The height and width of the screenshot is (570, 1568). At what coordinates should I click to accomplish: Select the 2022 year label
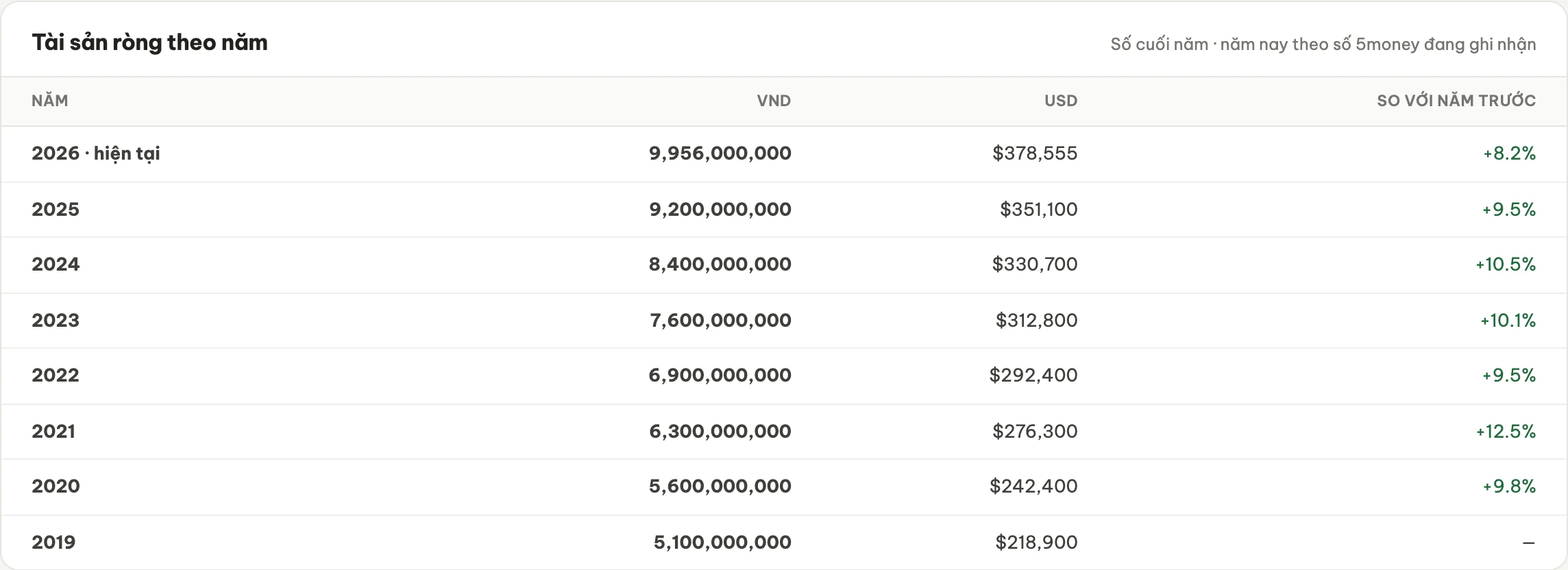[56, 375]
